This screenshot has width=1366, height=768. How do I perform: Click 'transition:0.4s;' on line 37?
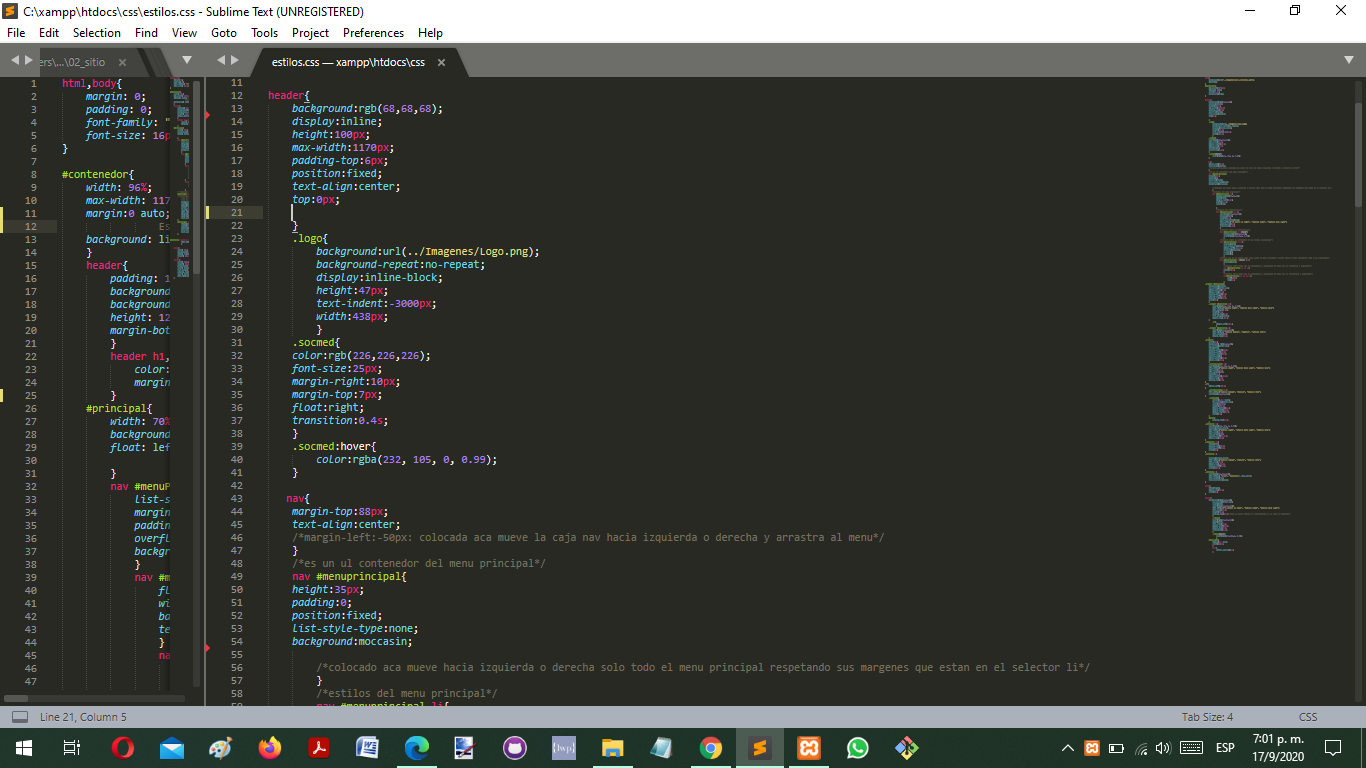(340, 420)
